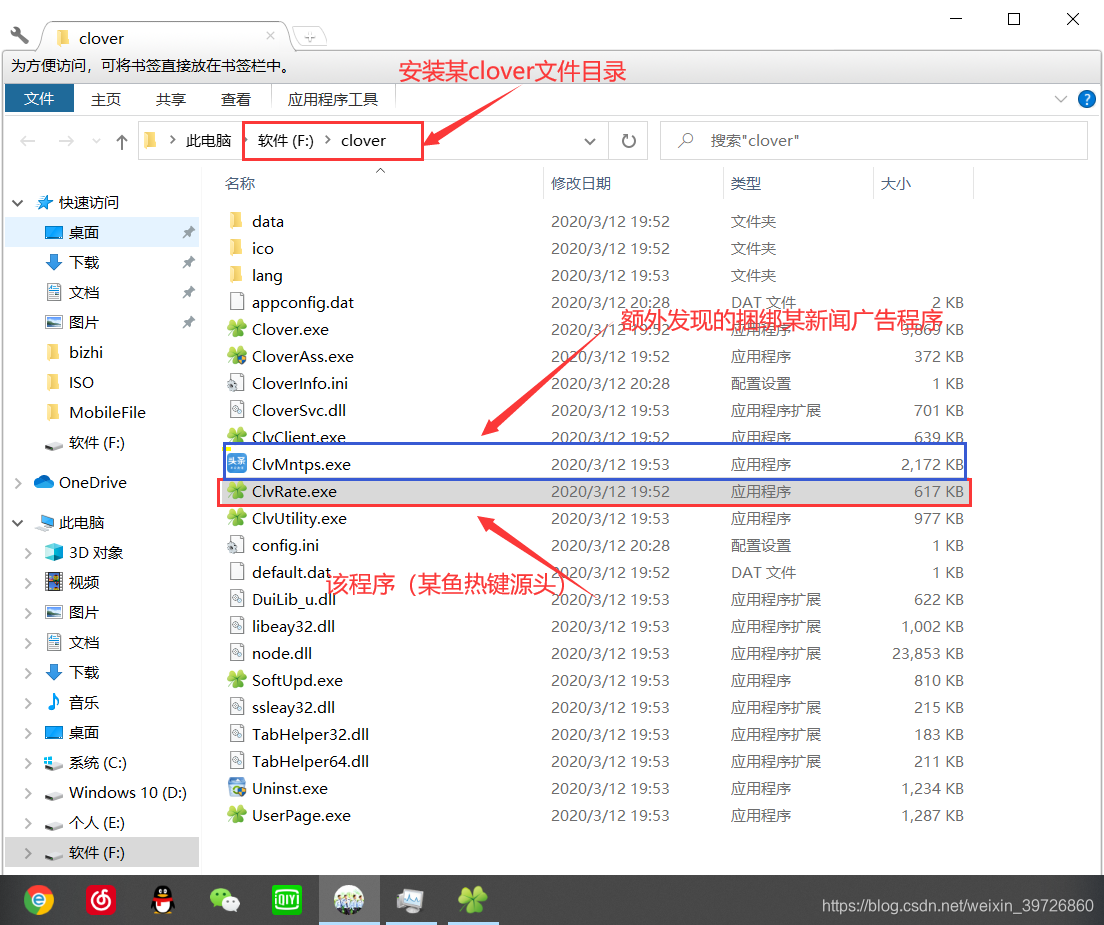Viewport: 1104px width, 925px height.
Task: Expand the OneDrive tree node
Action: click(x=18, y=483)
